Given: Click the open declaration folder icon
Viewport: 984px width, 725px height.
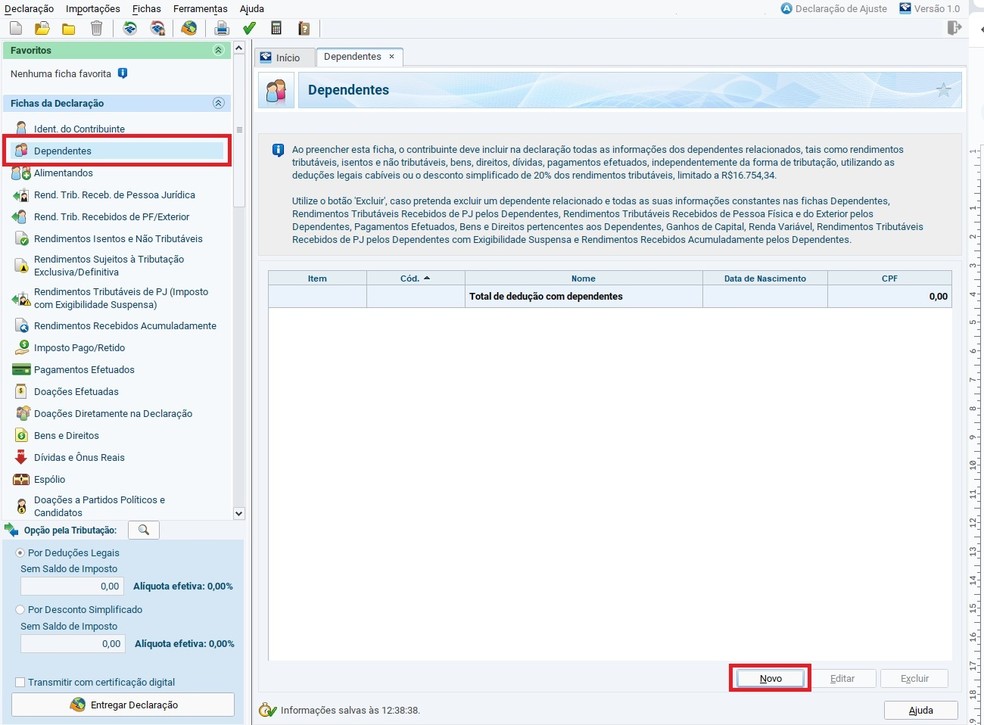Looking at the screenshot, I should 42,28.
